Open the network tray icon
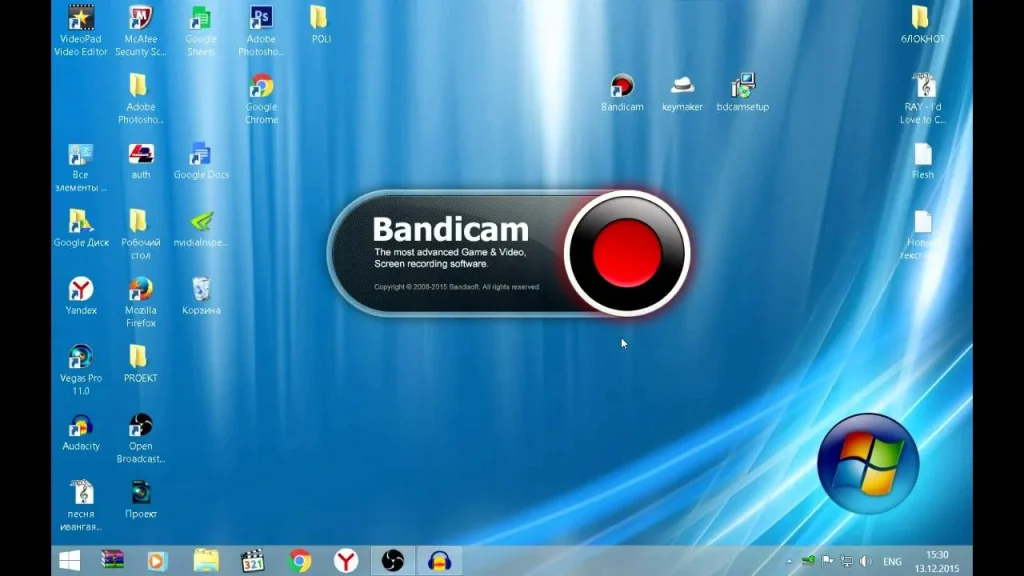Screen dimensions: 1024x576 click(x=846, y=561)
